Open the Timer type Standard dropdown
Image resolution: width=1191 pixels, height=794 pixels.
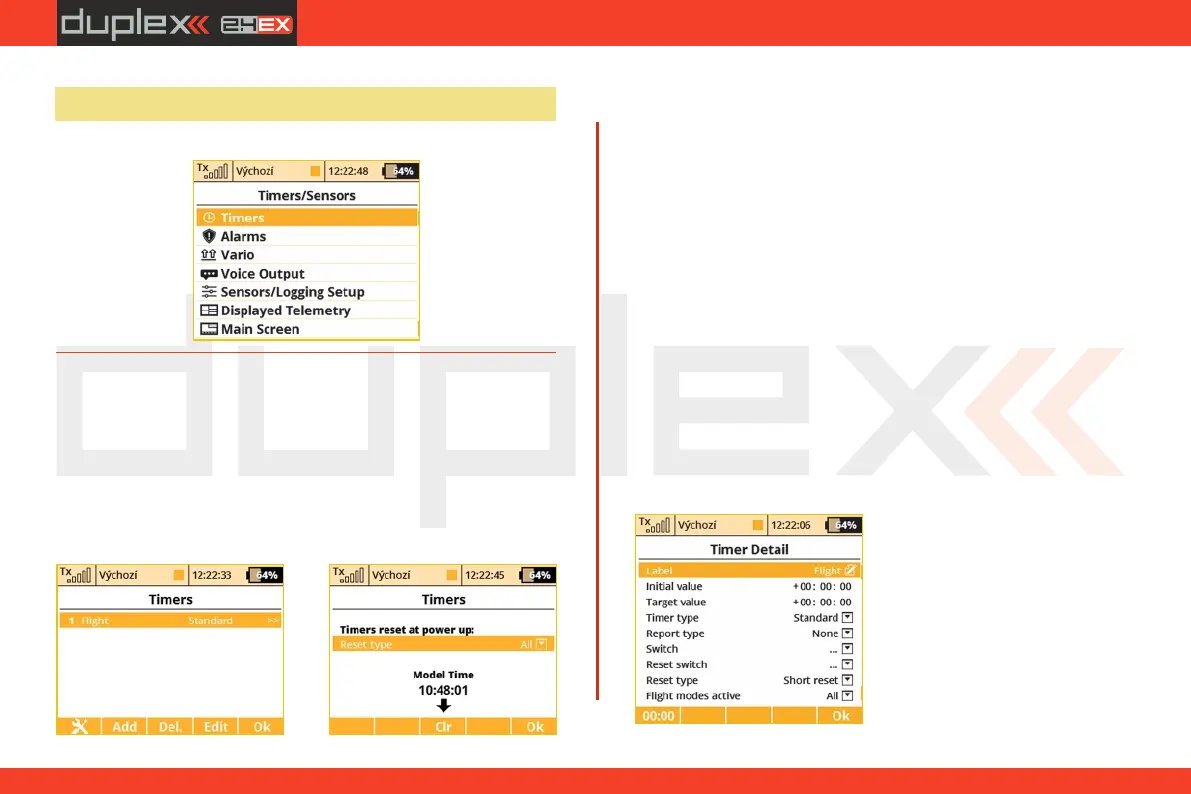pyautogui.click(x=848, y=618)
